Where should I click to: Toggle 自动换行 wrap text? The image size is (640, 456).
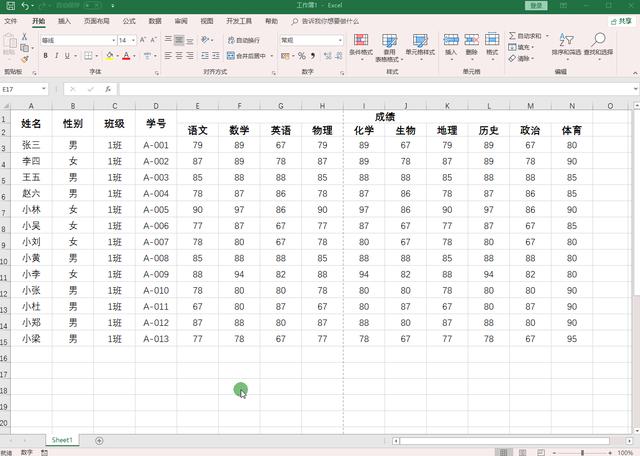244,40
